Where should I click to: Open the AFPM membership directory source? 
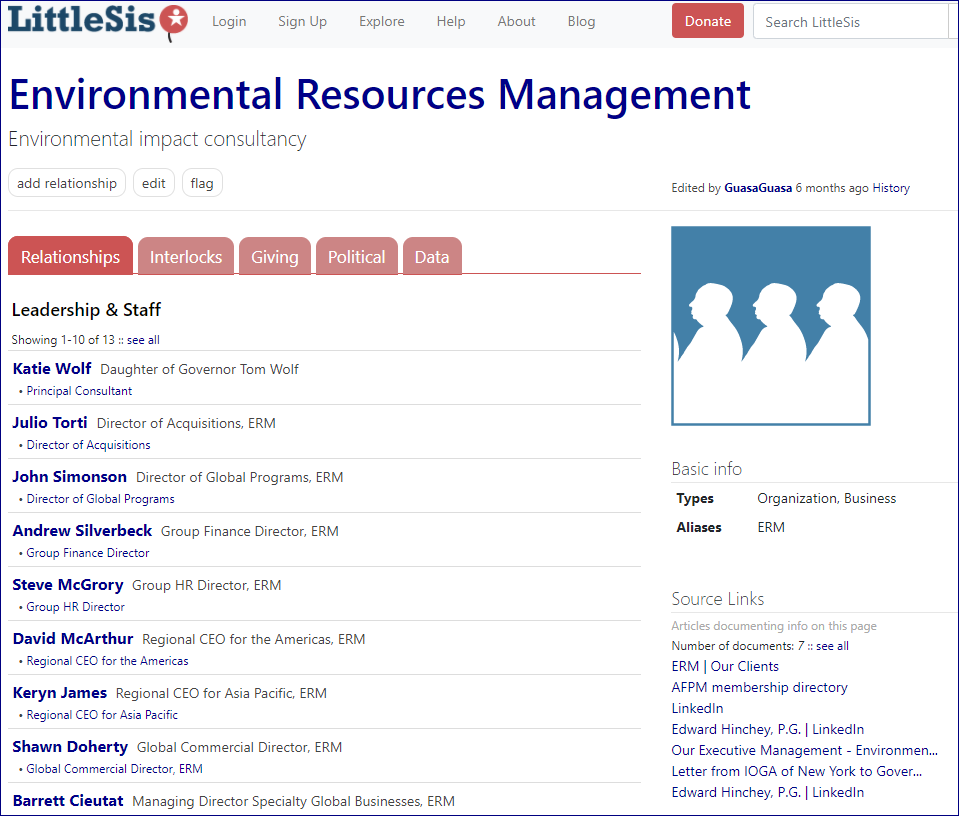click(759, 687)
